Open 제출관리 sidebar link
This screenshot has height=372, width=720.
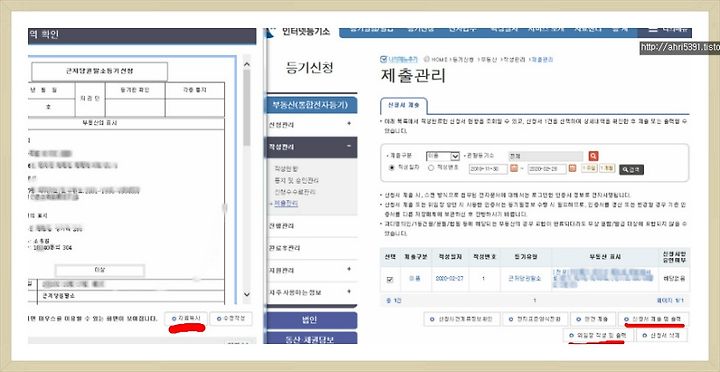click(286, 203)
